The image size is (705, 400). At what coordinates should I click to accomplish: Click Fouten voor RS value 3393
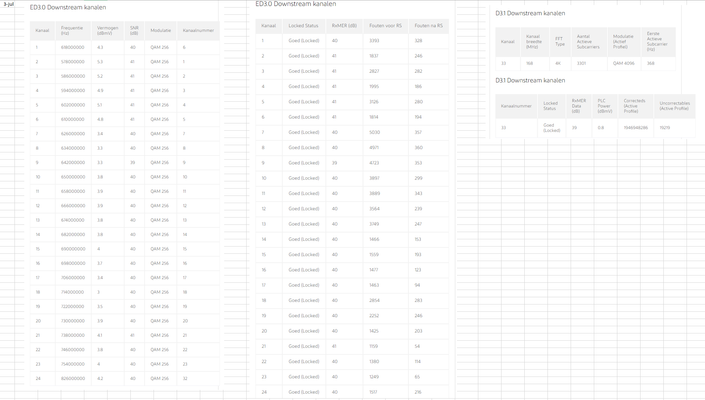pos(374,40)
